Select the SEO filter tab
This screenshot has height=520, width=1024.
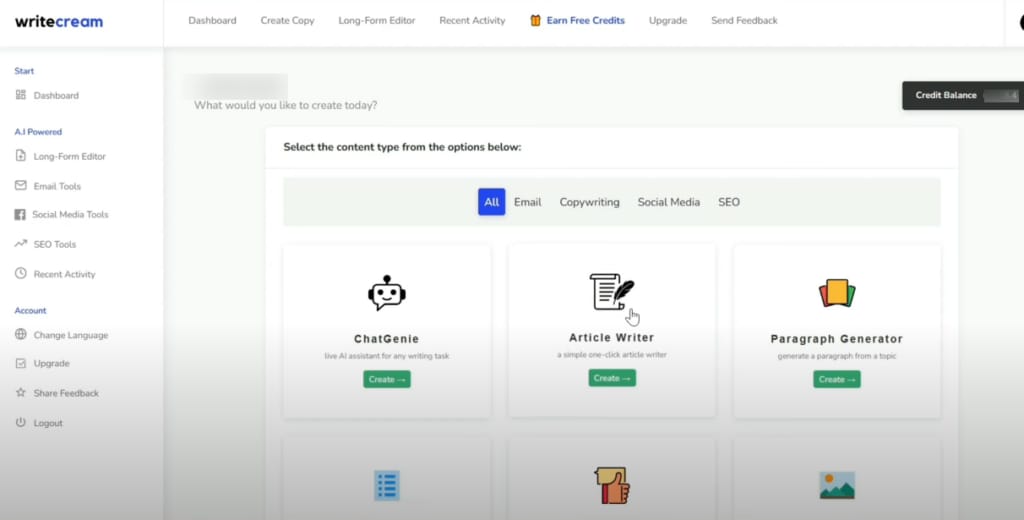[729, 202]
